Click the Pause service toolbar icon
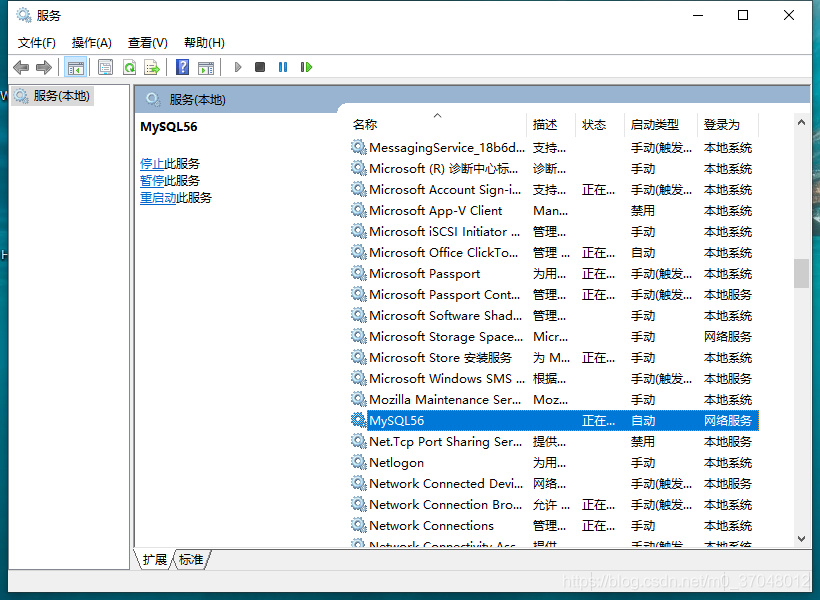The image size is (820, 600). tap(283, 67)
